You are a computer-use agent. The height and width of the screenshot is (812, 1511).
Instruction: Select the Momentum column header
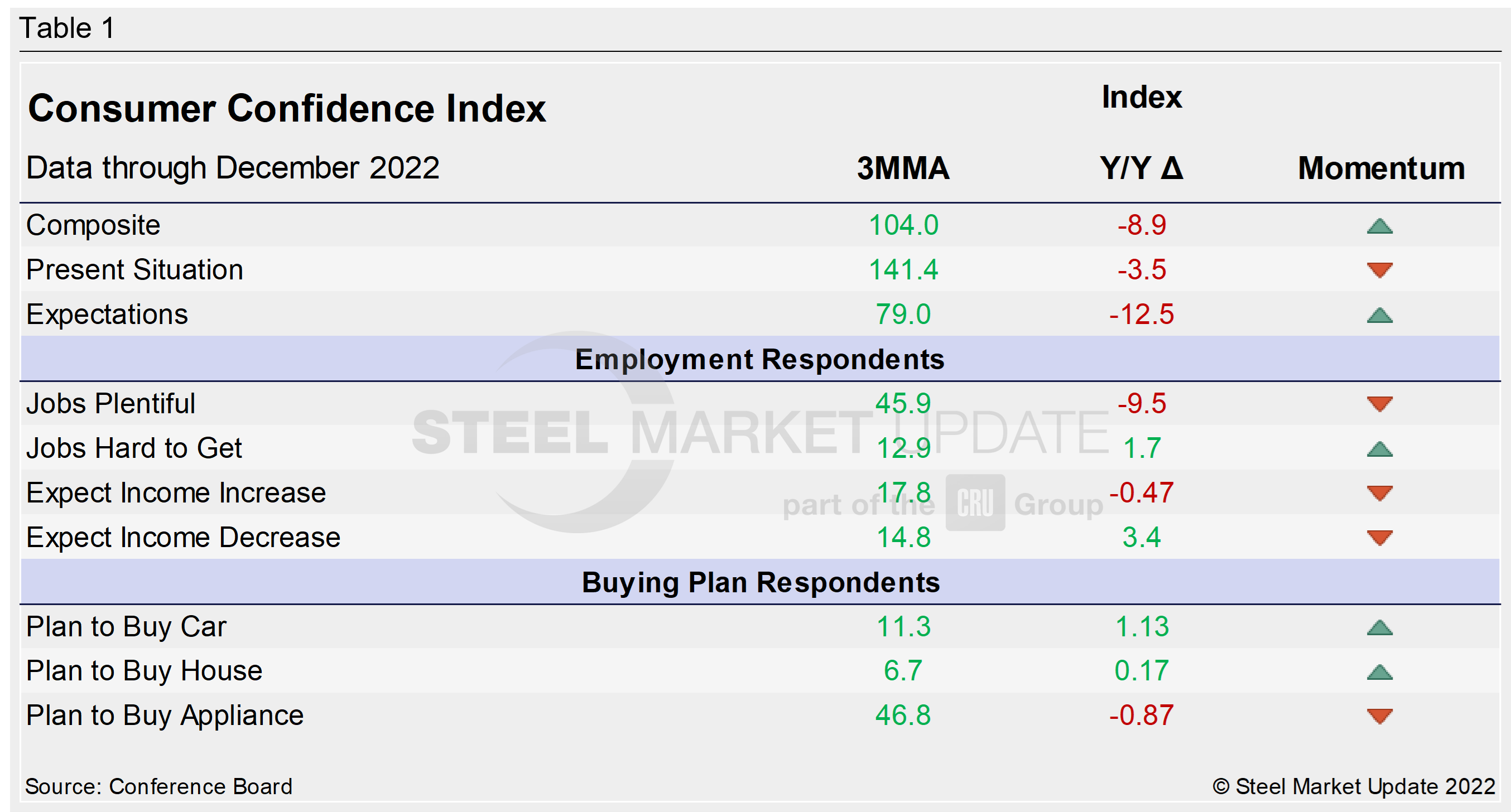coord(1381,168)
